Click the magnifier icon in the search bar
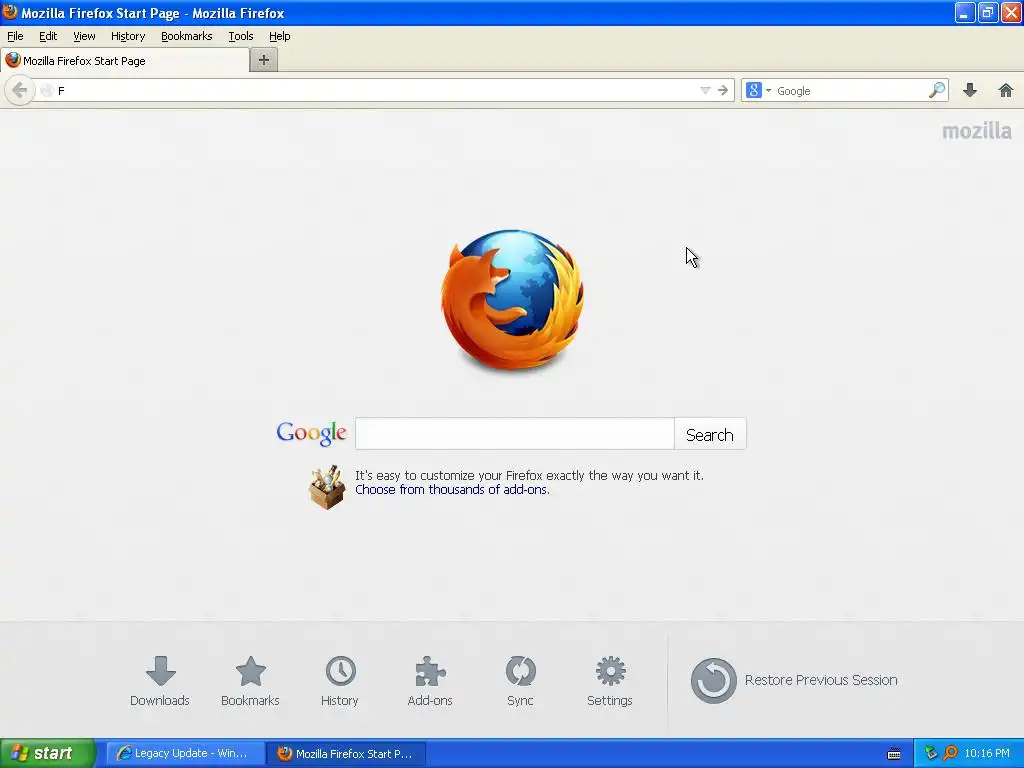This screenshot has width=1024, height=768. coord(936,90)
